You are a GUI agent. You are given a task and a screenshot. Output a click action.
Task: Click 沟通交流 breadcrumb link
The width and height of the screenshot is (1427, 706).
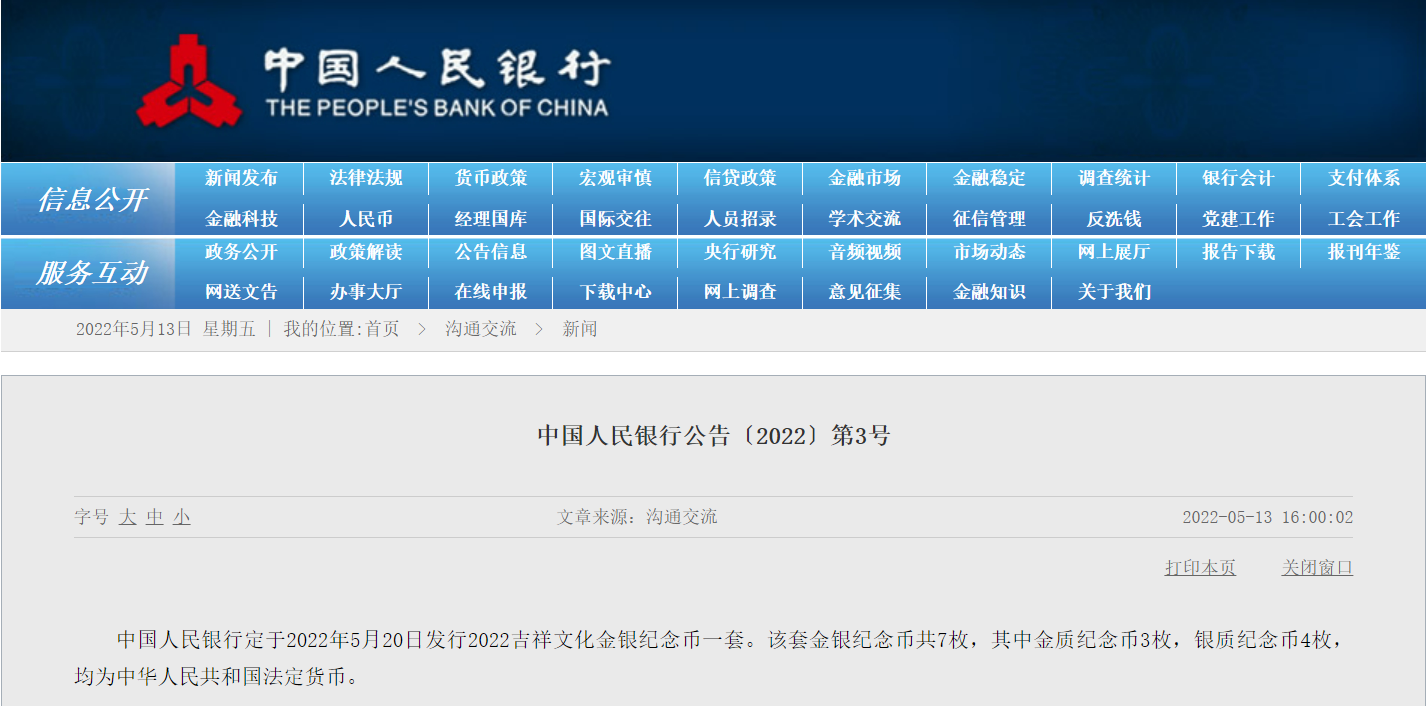(481, 329)
